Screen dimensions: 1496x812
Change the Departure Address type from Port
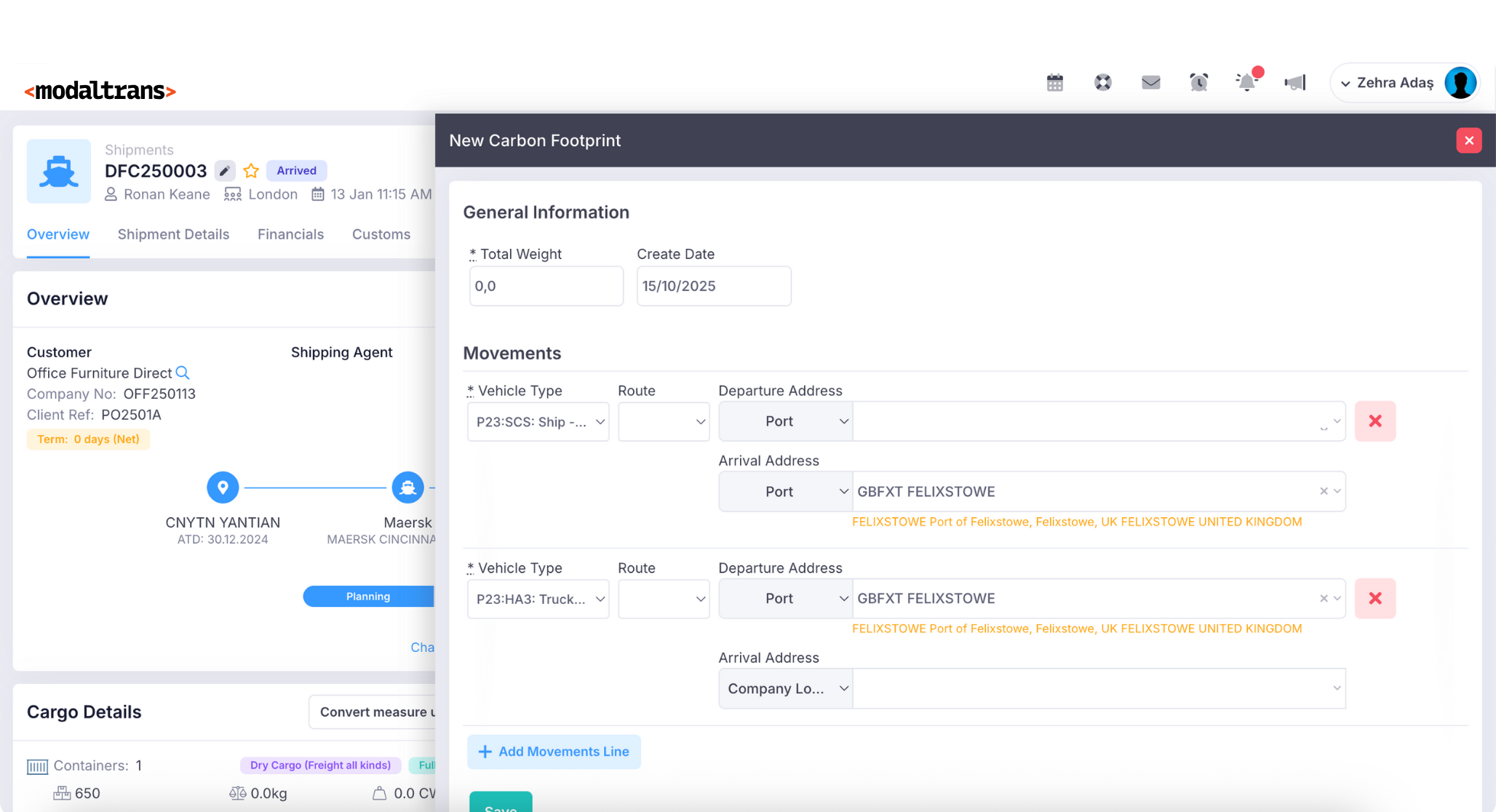coord(784,421)
